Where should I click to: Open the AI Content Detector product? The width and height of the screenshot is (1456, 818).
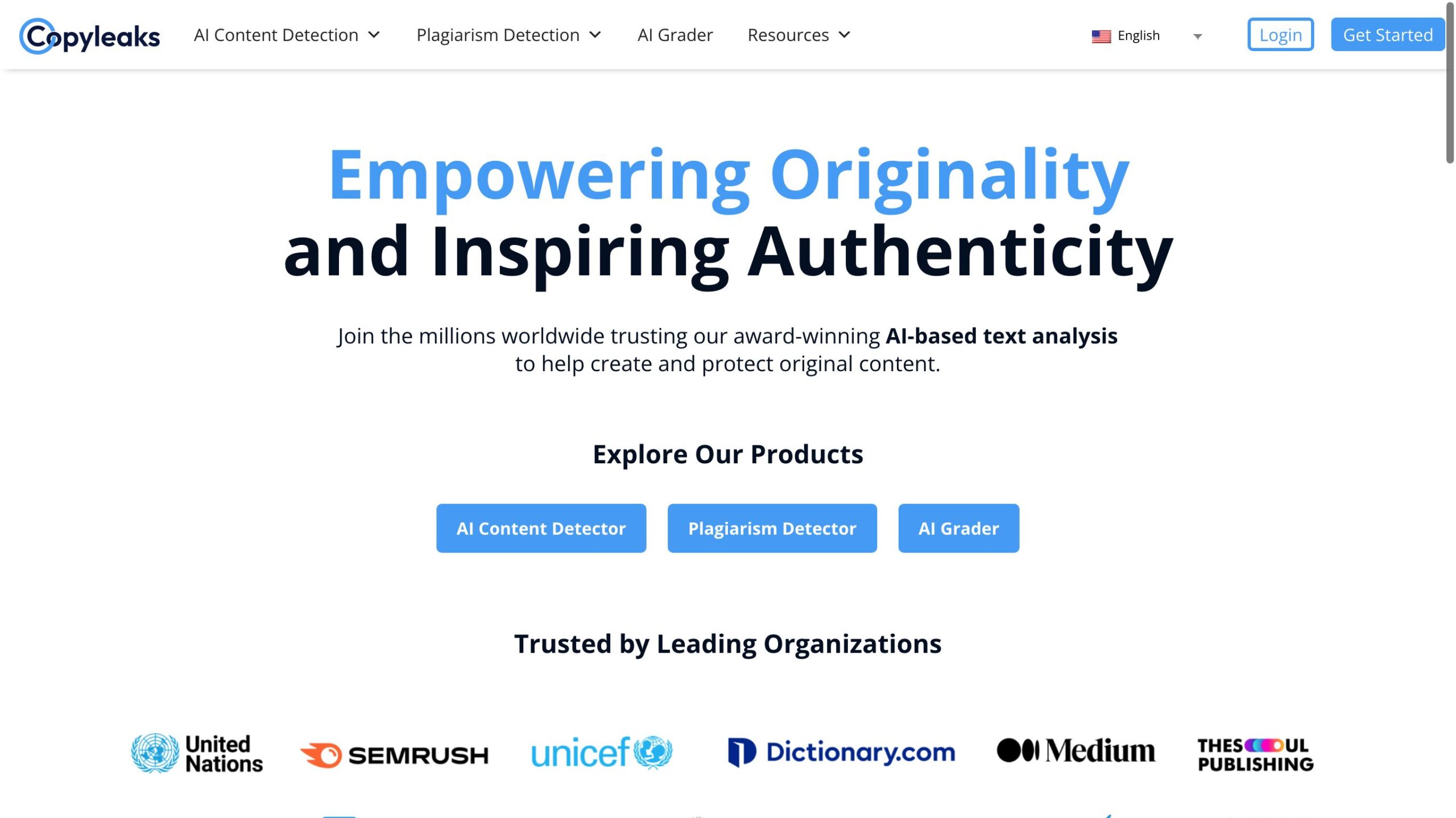(x=541, y=528)
